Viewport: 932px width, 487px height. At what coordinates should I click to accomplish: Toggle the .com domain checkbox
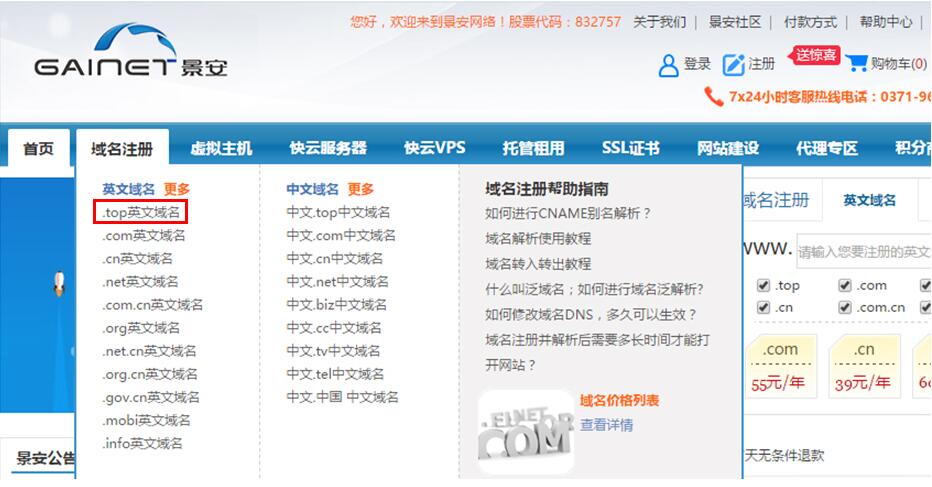845,285
